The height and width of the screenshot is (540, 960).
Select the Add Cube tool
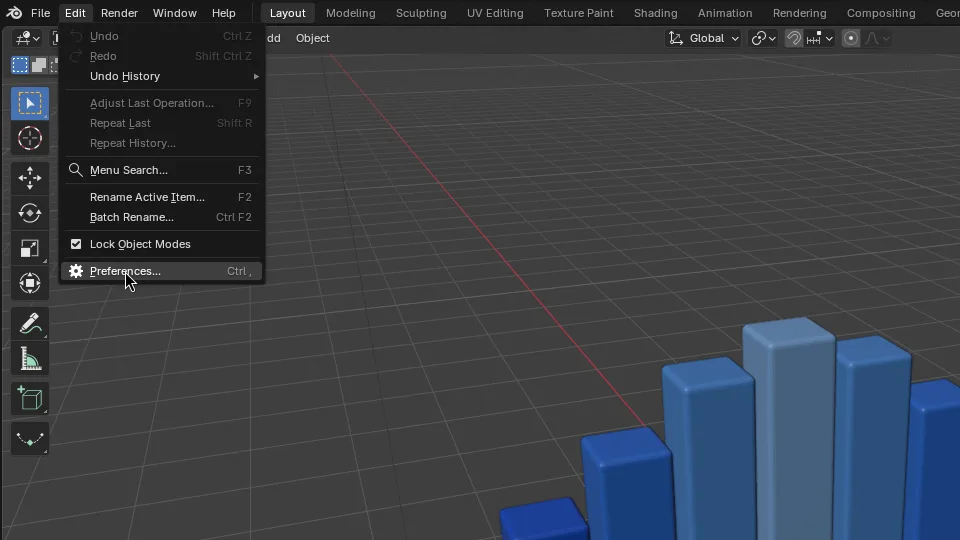[x=29, y=399]
